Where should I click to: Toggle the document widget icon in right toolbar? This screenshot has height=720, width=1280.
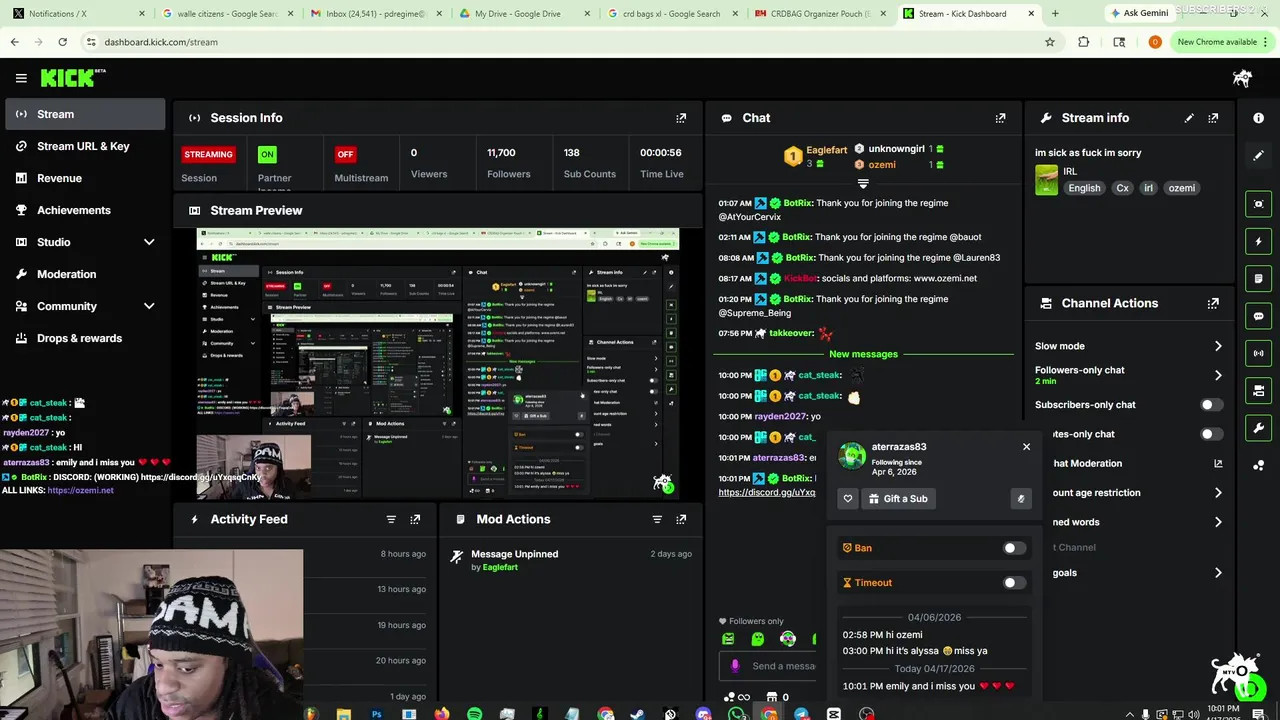coord(1258,278)
